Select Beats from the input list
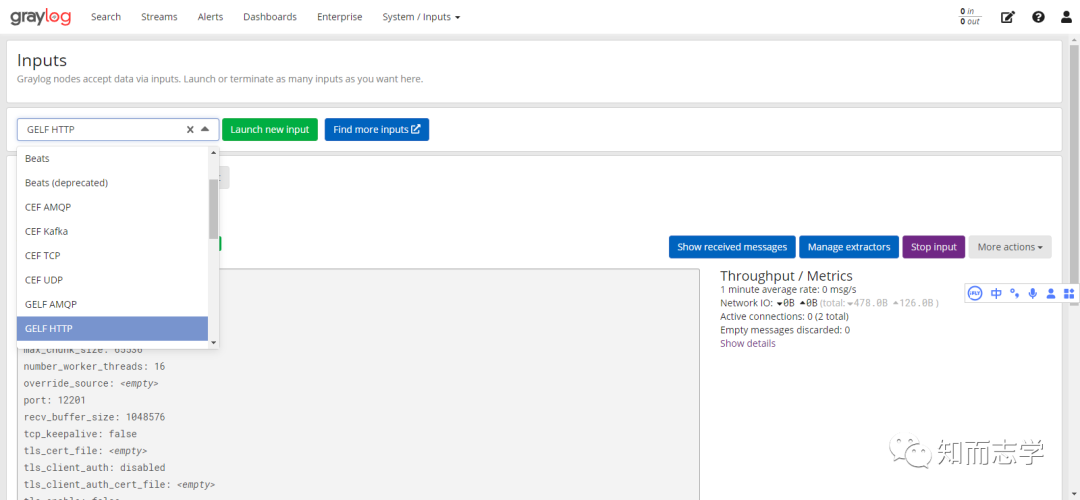Screen dimensions: 1080x500 [x=113, y=158]
